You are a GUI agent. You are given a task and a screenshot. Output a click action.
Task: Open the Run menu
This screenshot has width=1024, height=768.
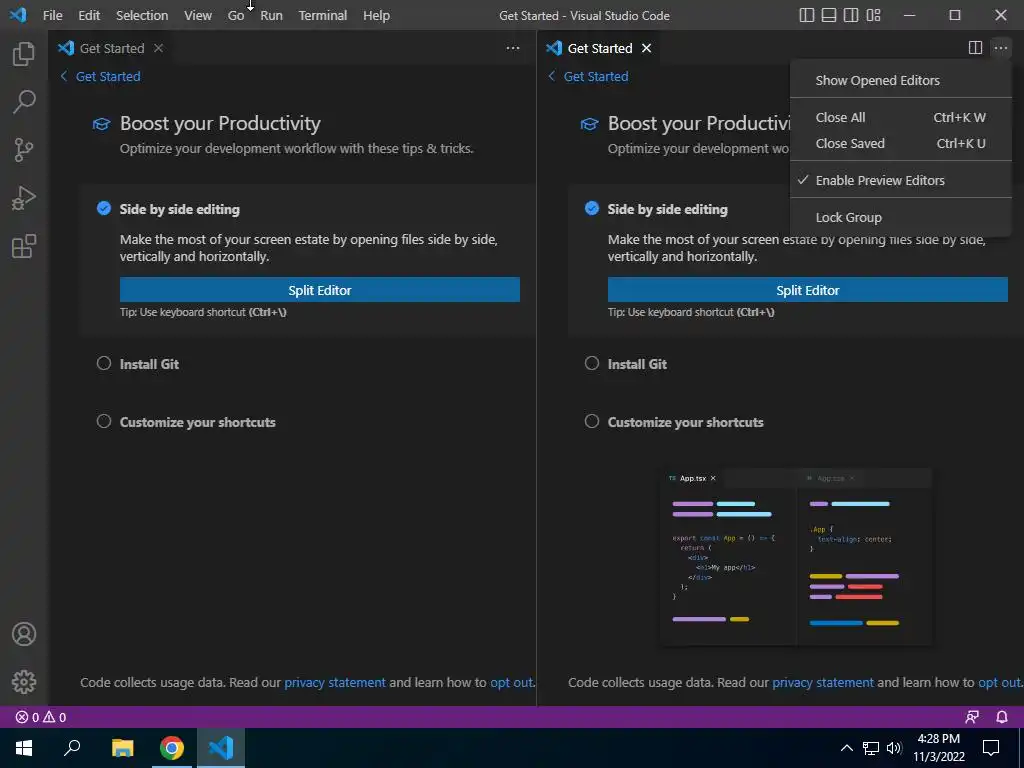(x=272, y=15)
